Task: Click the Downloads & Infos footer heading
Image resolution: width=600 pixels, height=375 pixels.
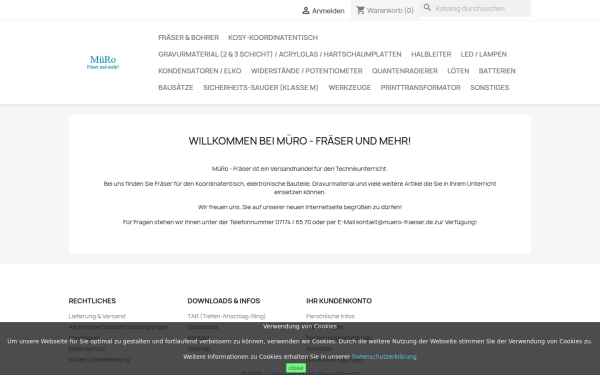Action: [224, 301]
